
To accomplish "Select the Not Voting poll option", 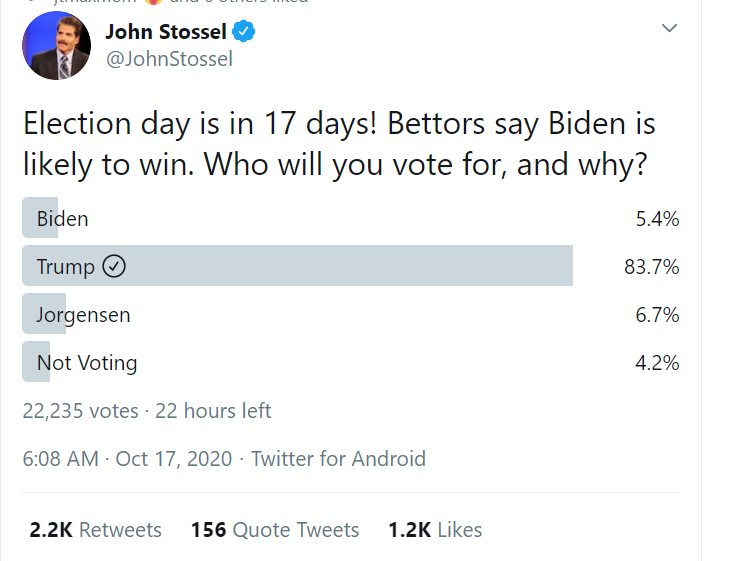I will tap(351, 362).
